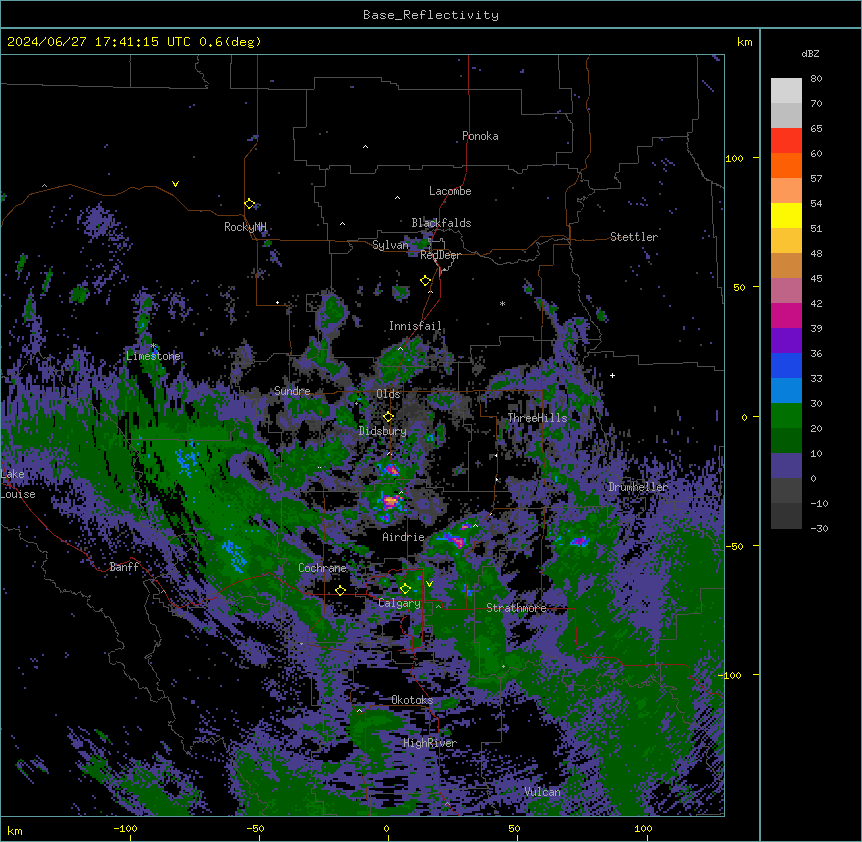Click the RedDeer city label
The width and height of the screenshot is (862, 842).
[440, 255]
